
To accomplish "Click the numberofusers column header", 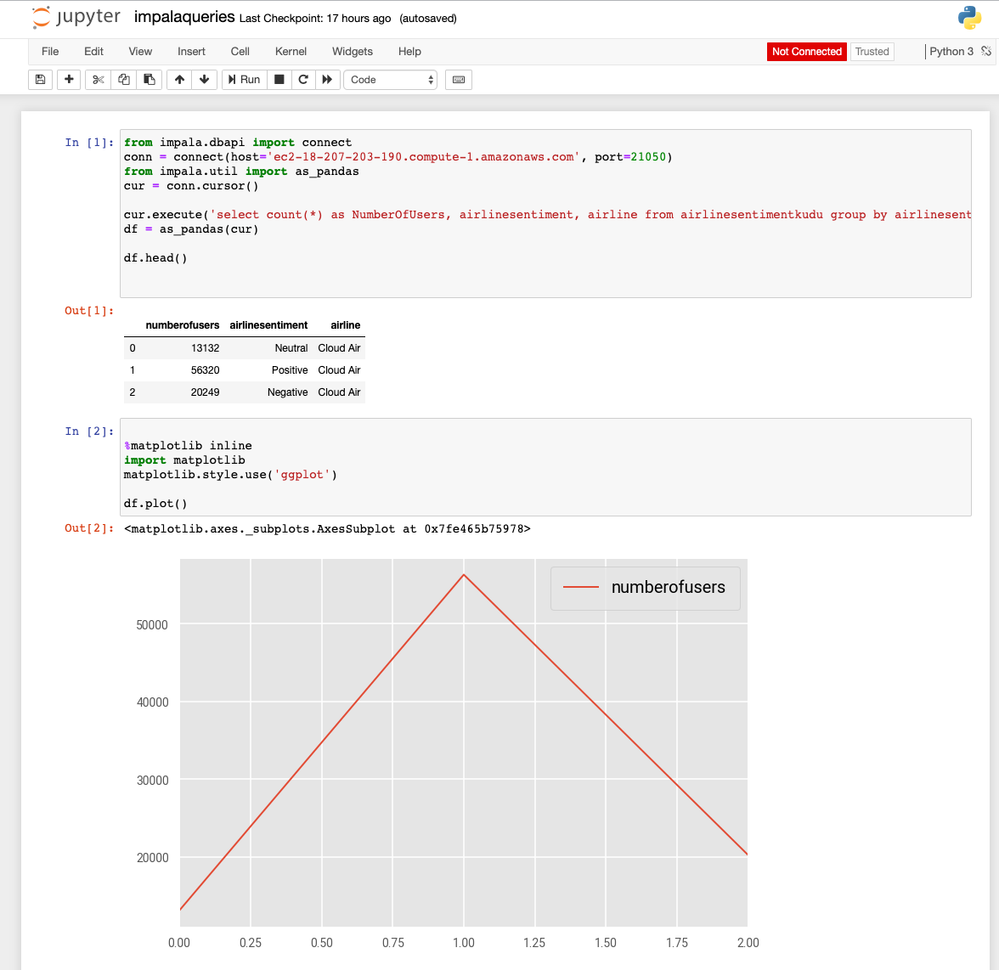I will click(x=182, y=325).
